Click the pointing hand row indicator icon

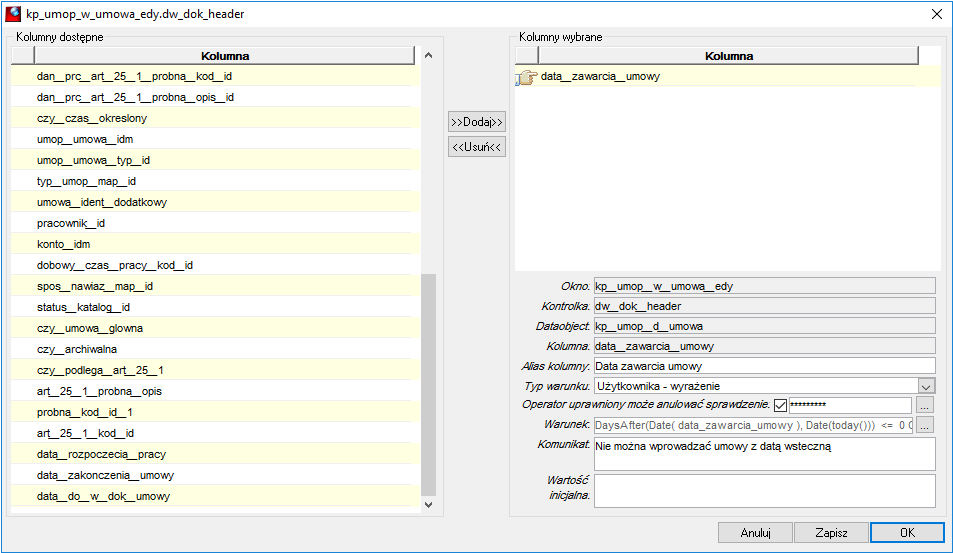[x=526, y=77]
